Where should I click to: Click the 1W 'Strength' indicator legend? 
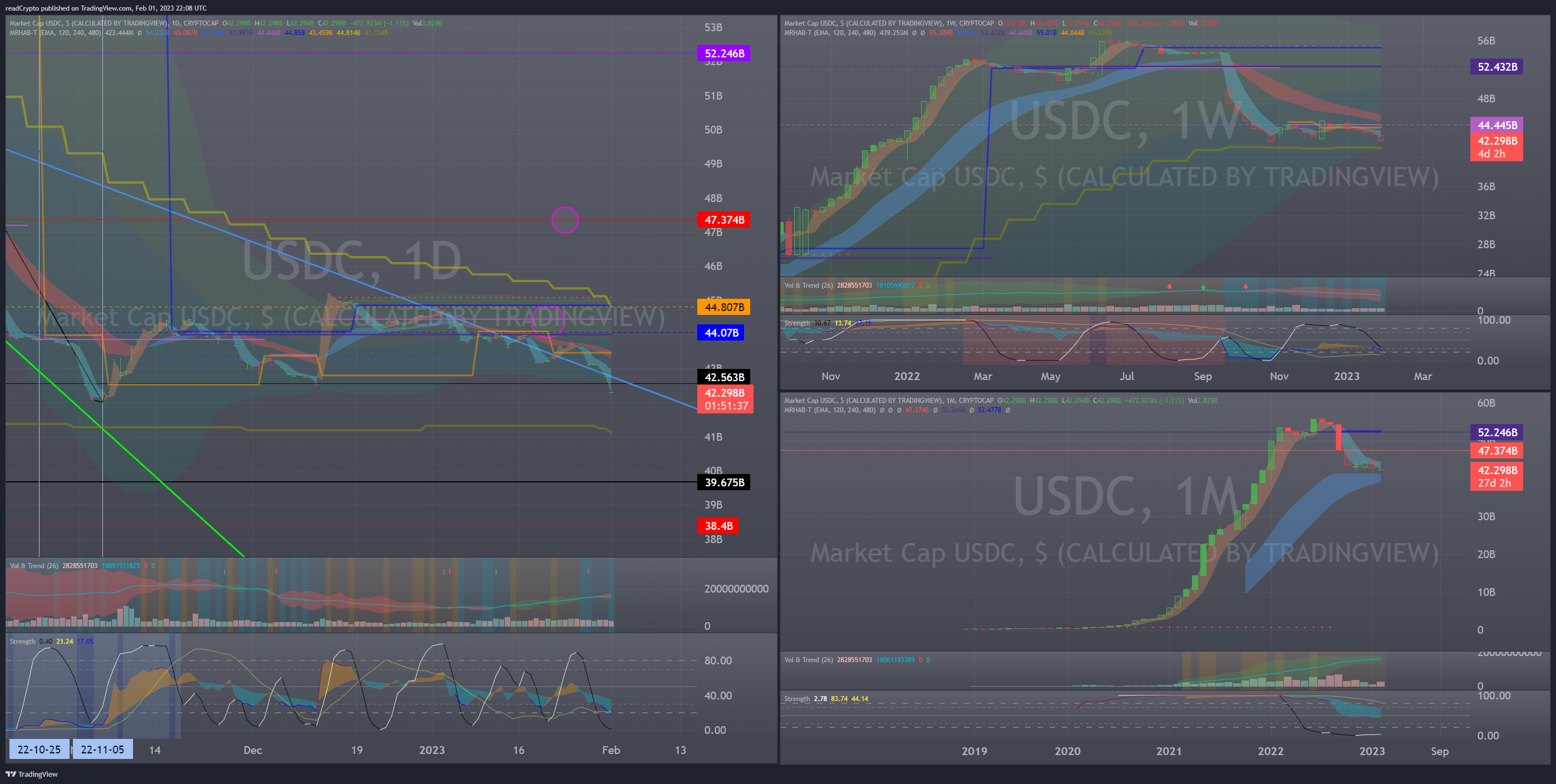(797, 323)
